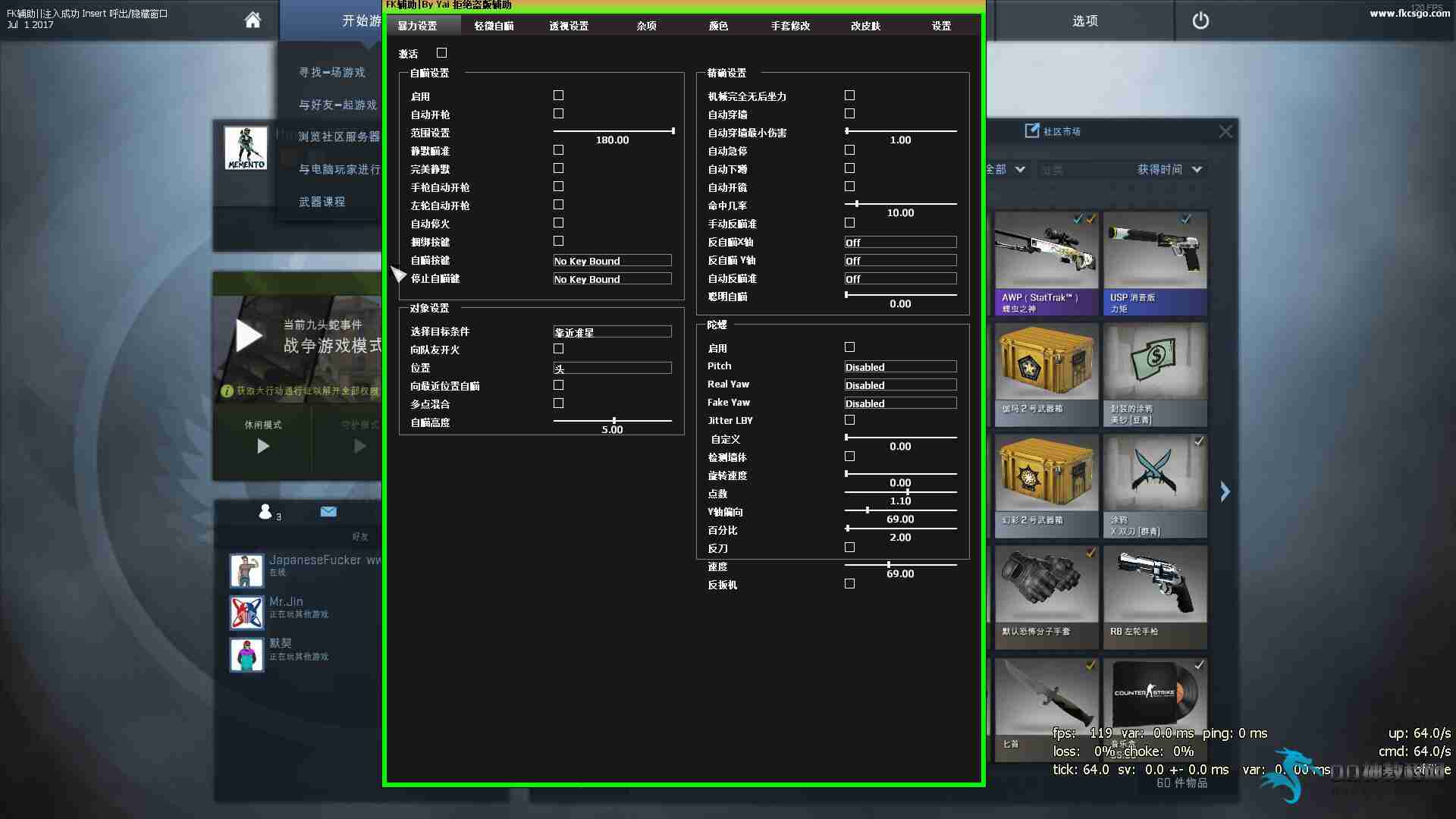Toggle the 自动停火 checkbox

pos(559,223)
